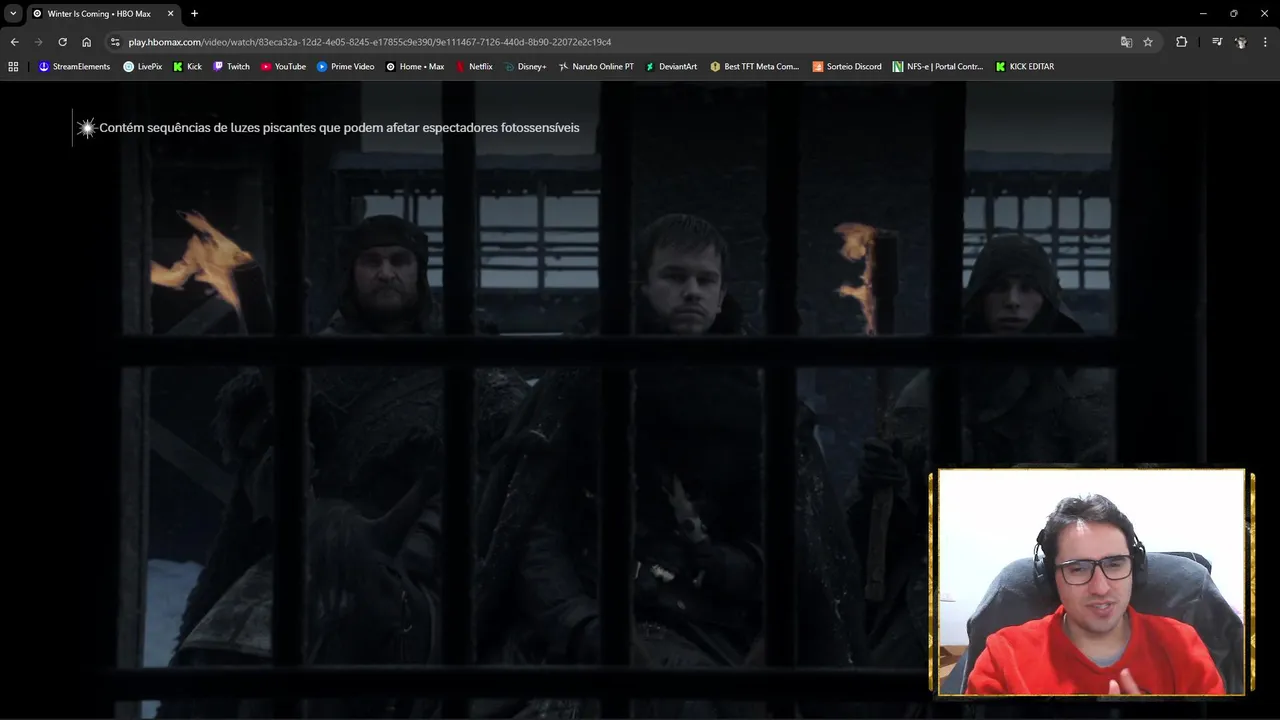This screenshot has width=1280, height=720.
Task: Close the Winter Is Coming tab
Action: pos(170,13)
